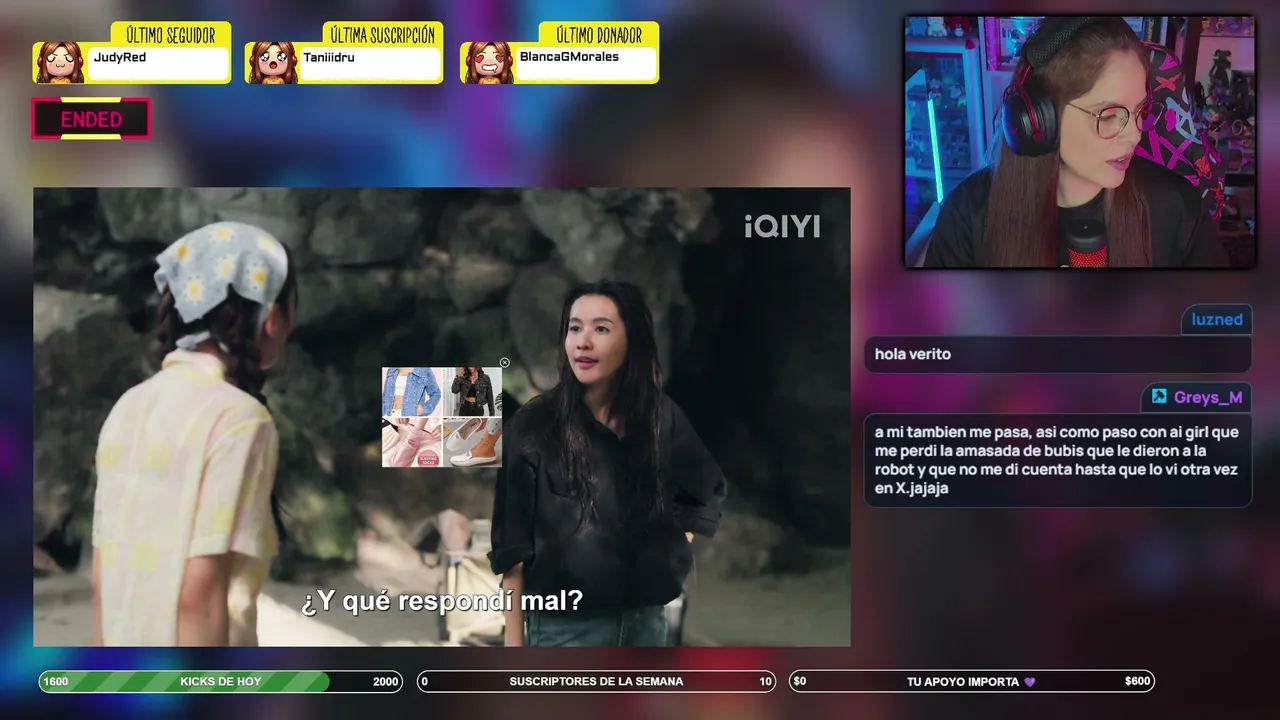Select the subscriber name Taniiidru

pyautogui.click(x=329, y=58)
